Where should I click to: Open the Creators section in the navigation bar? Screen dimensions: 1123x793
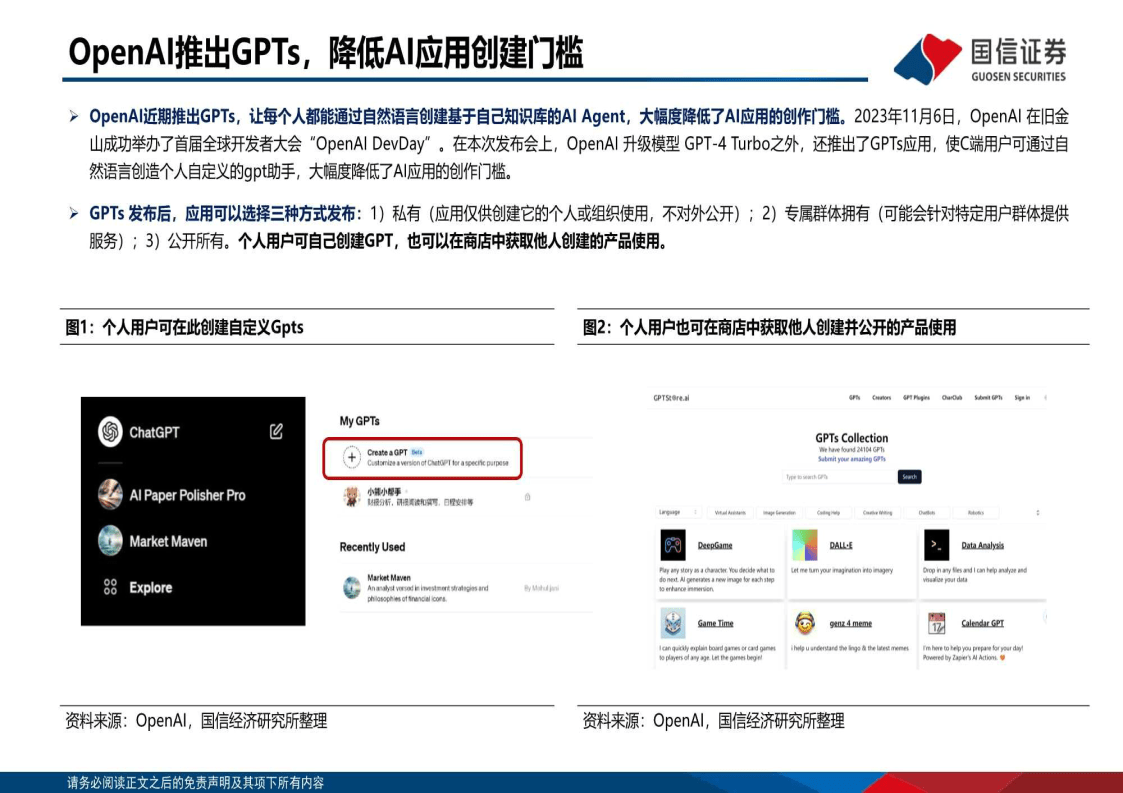point(881,398)
